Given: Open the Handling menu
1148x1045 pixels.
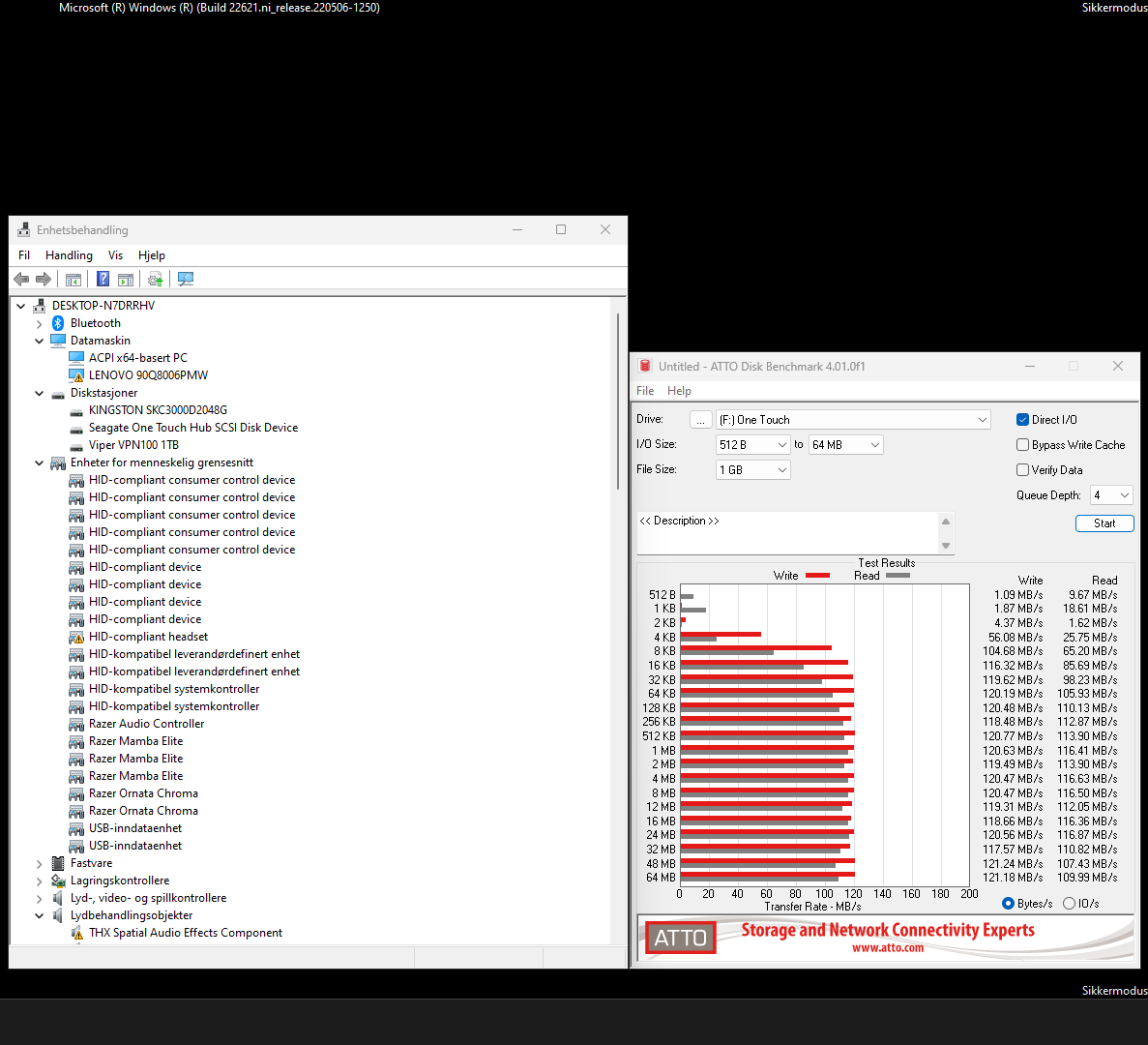Looking at the screenshot, I should (69, 254).
